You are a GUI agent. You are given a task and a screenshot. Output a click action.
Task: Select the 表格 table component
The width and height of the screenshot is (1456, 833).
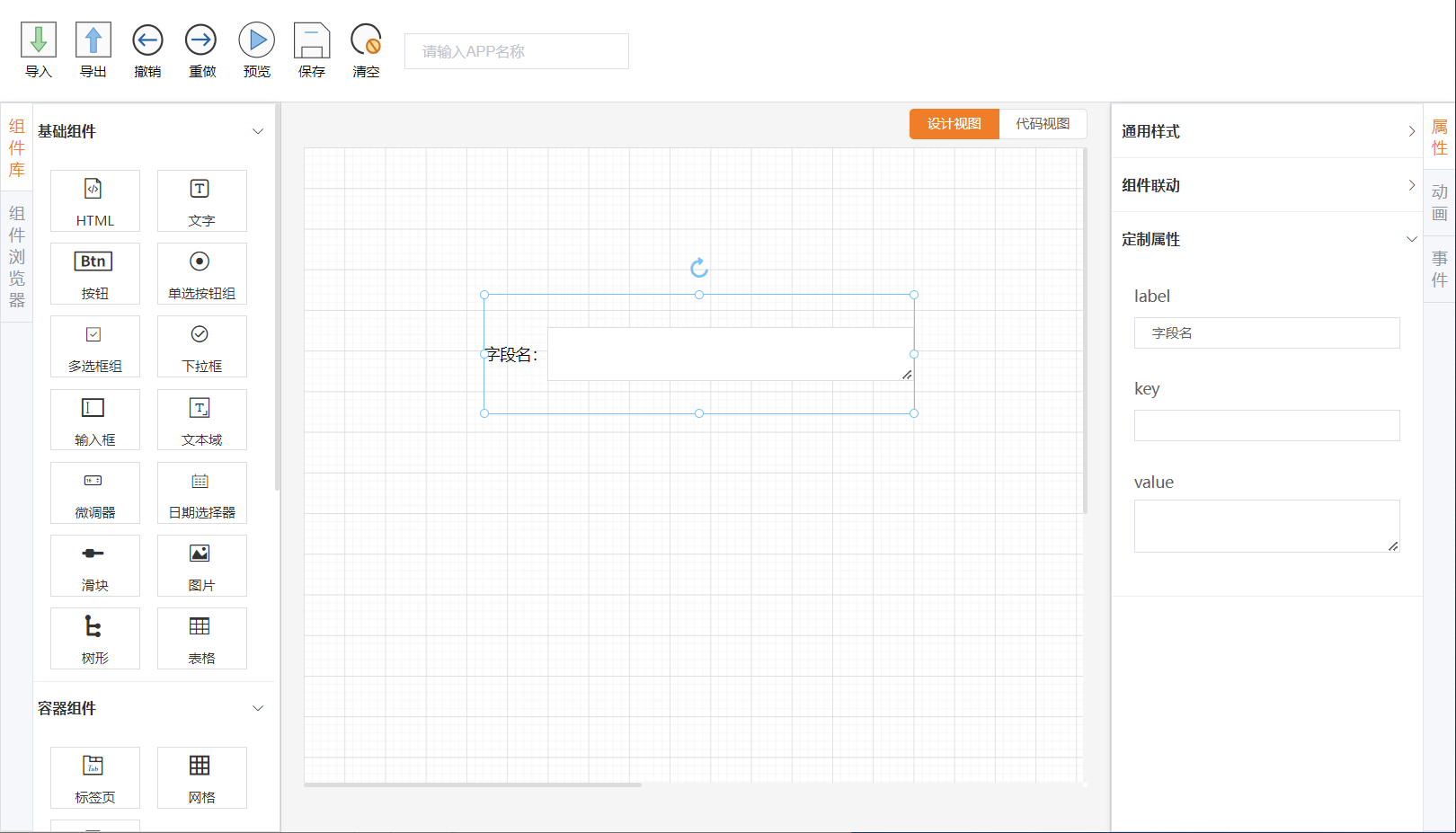201,638
